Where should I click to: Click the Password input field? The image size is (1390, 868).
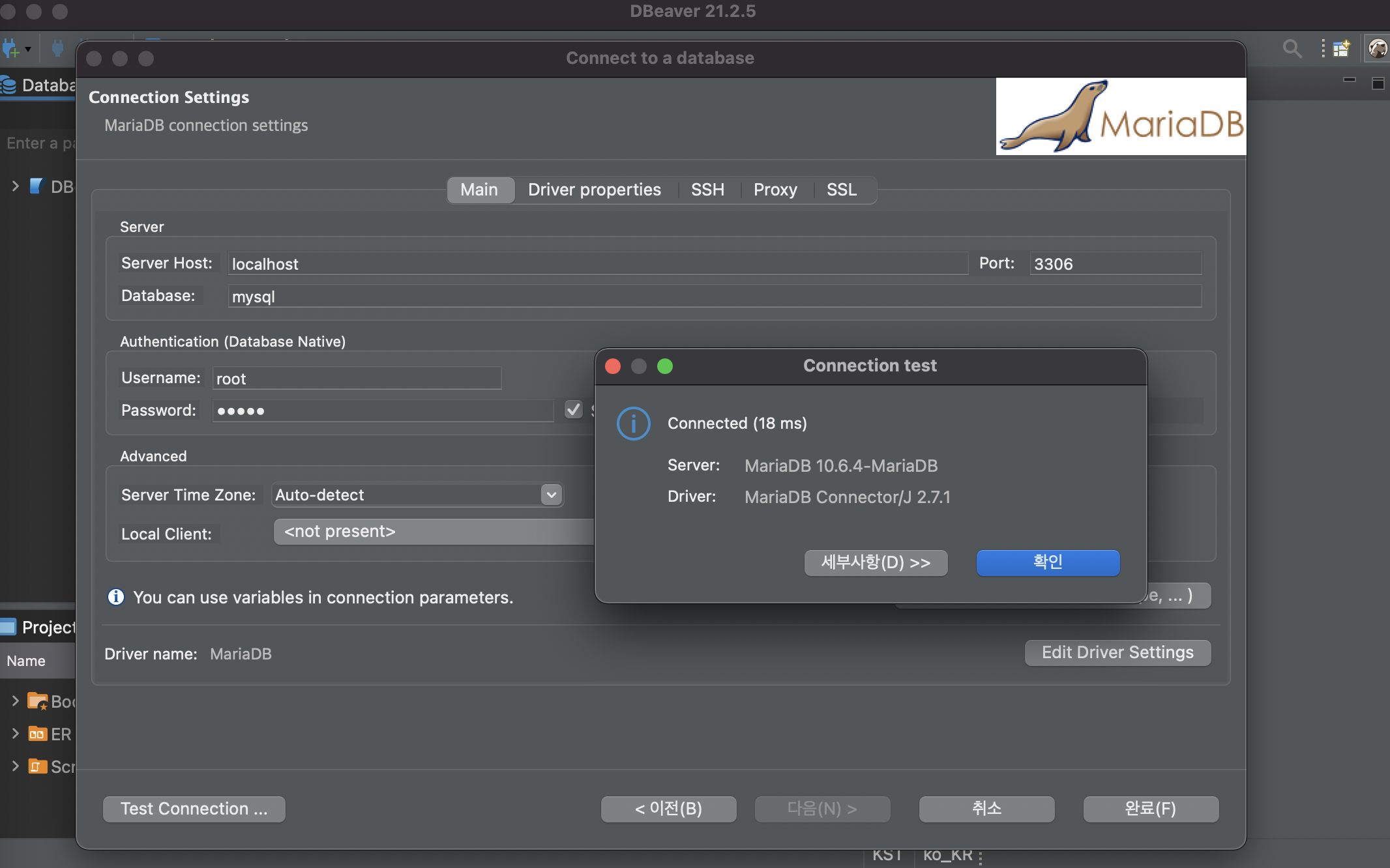pos(383,411)
